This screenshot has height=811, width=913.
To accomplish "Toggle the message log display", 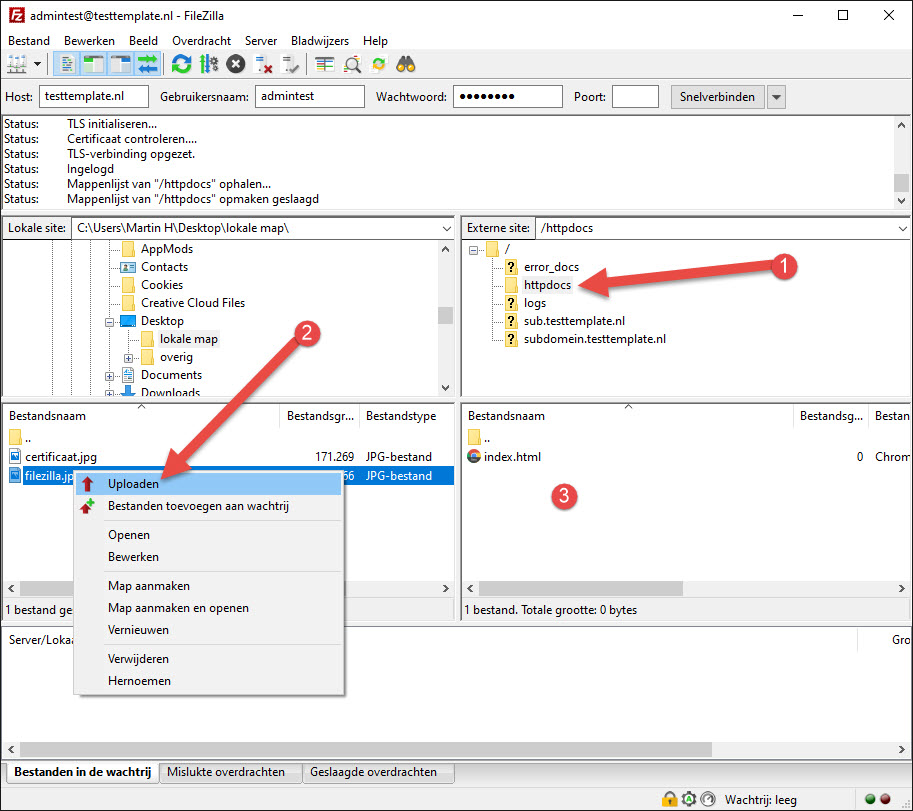I will (x=67, y=64).
